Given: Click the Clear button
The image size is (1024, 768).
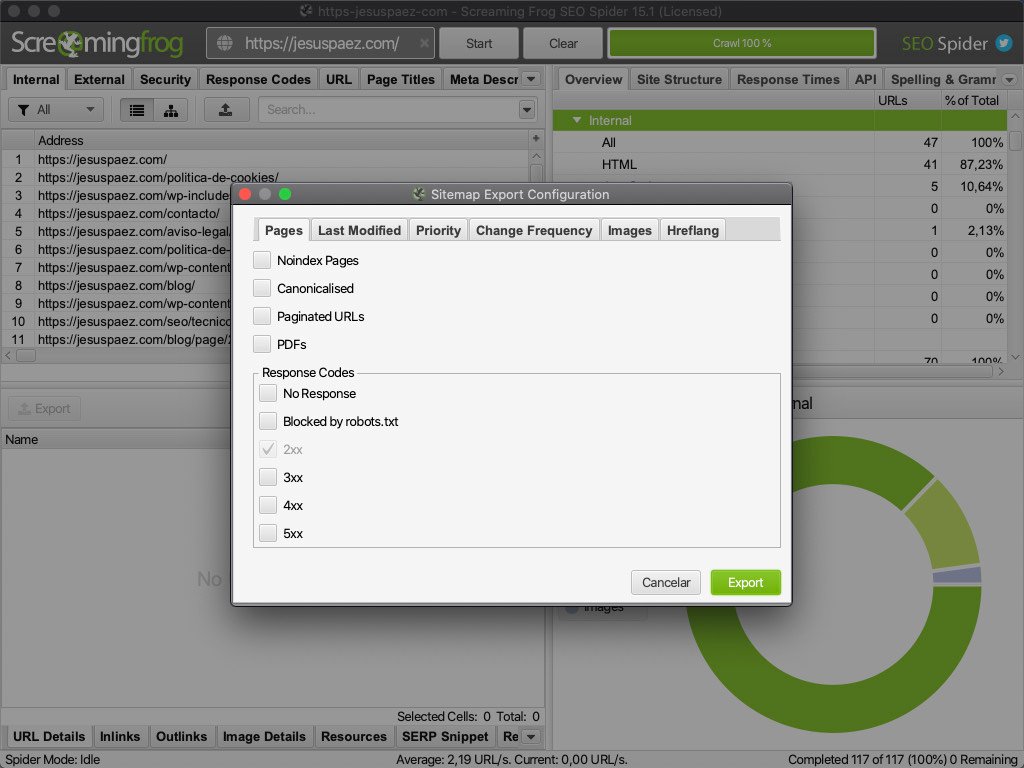Looking at the screenshot, I should point(563,43).
